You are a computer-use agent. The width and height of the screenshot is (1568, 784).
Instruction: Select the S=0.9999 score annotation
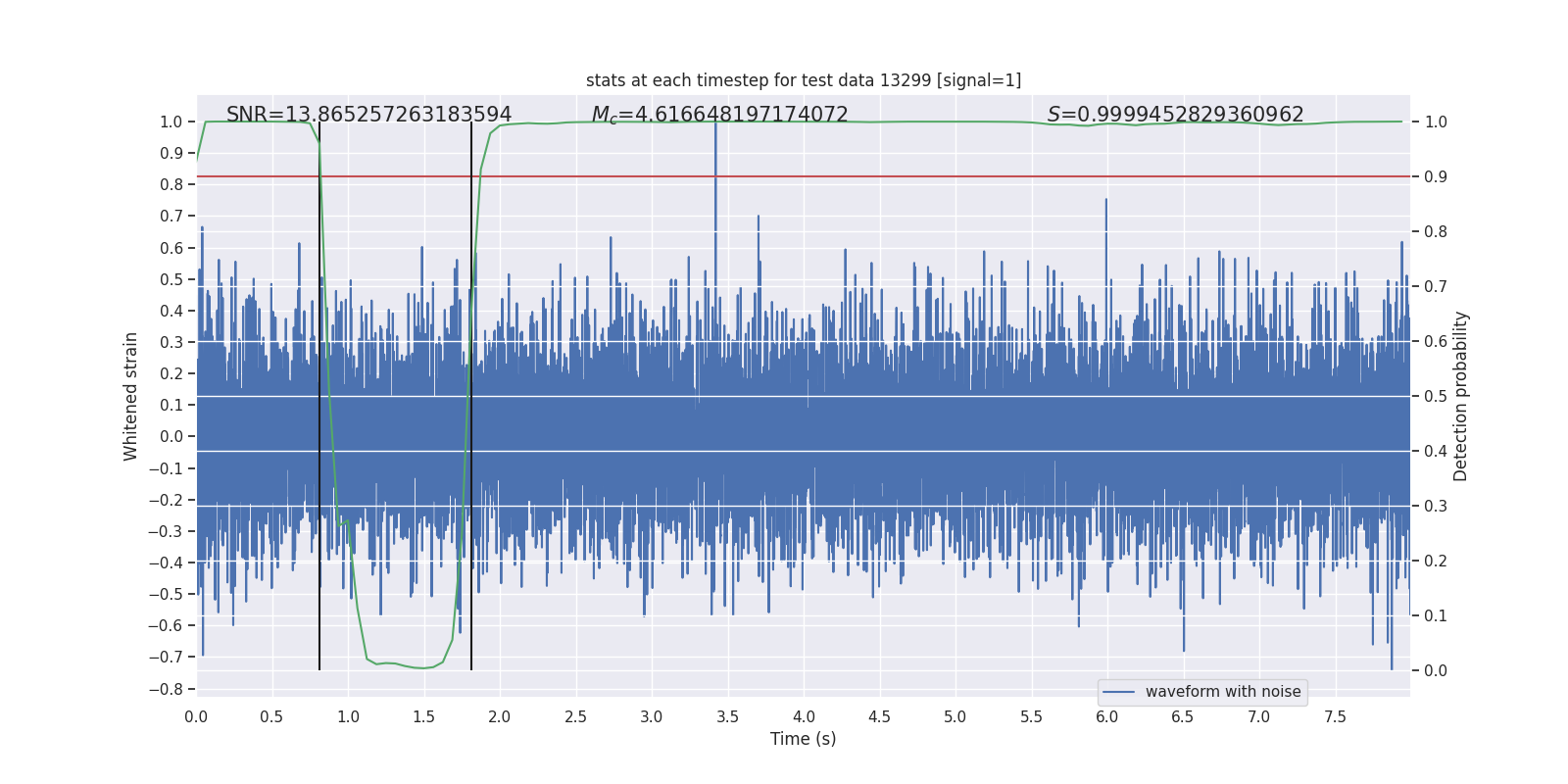[1175, 115]
